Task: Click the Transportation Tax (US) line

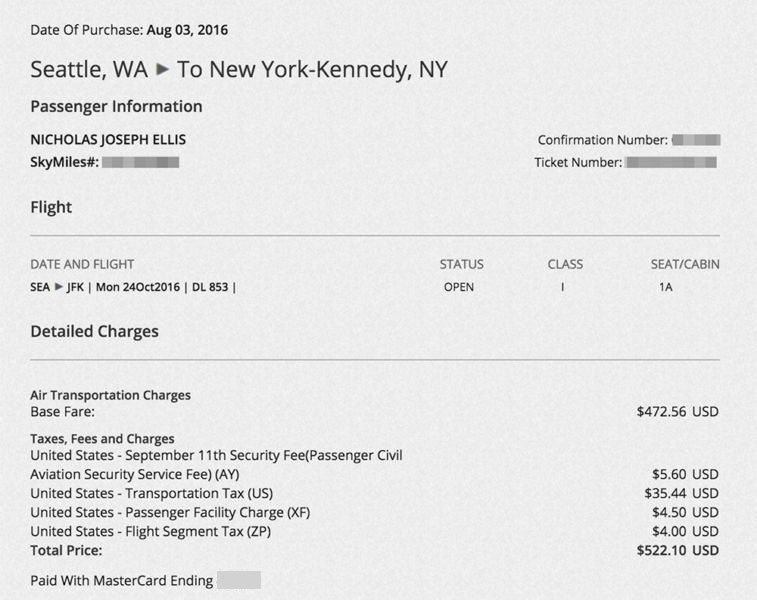Action: click(151, 493)
